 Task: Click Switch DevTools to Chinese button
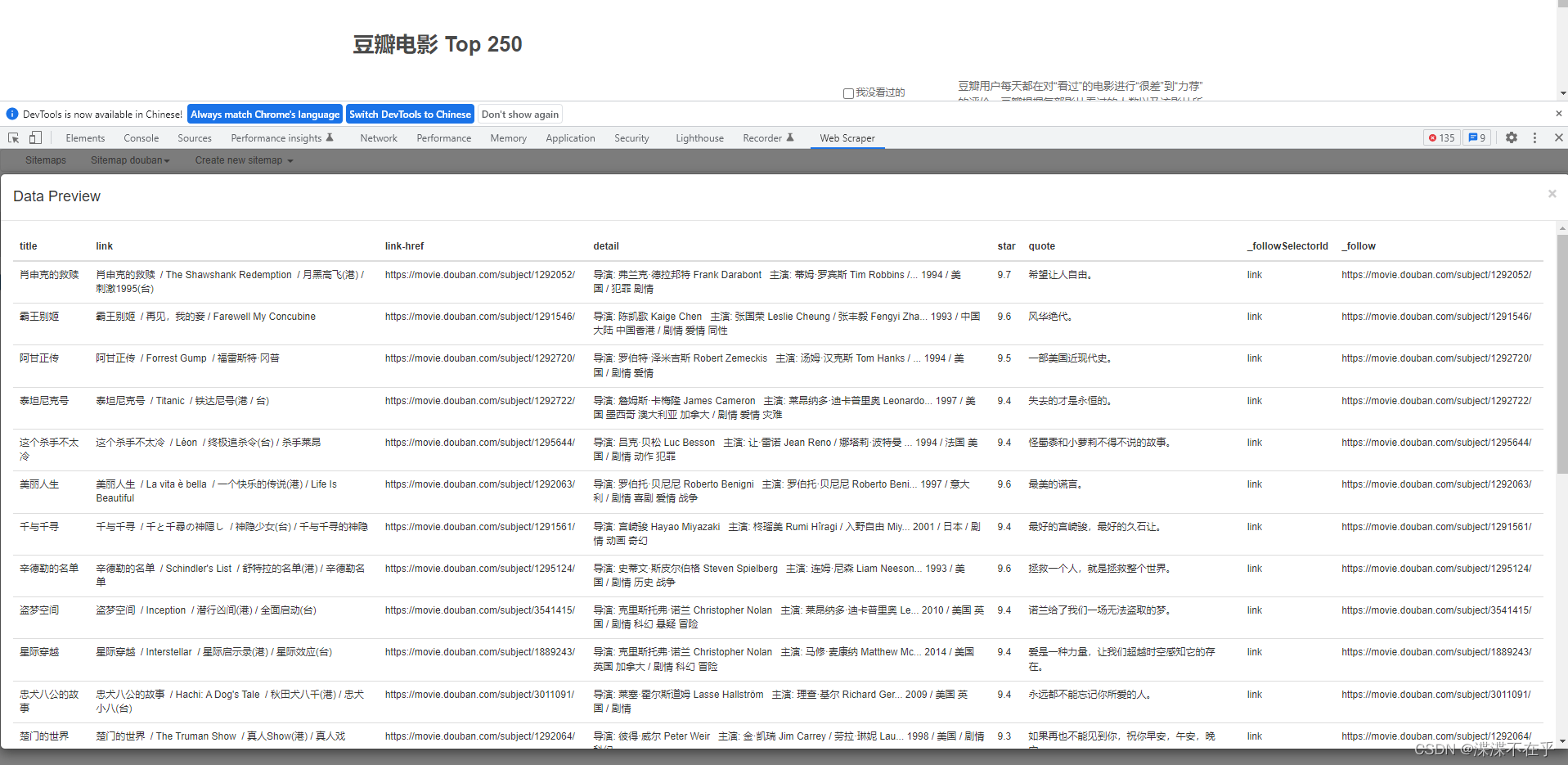coord(410,114)
